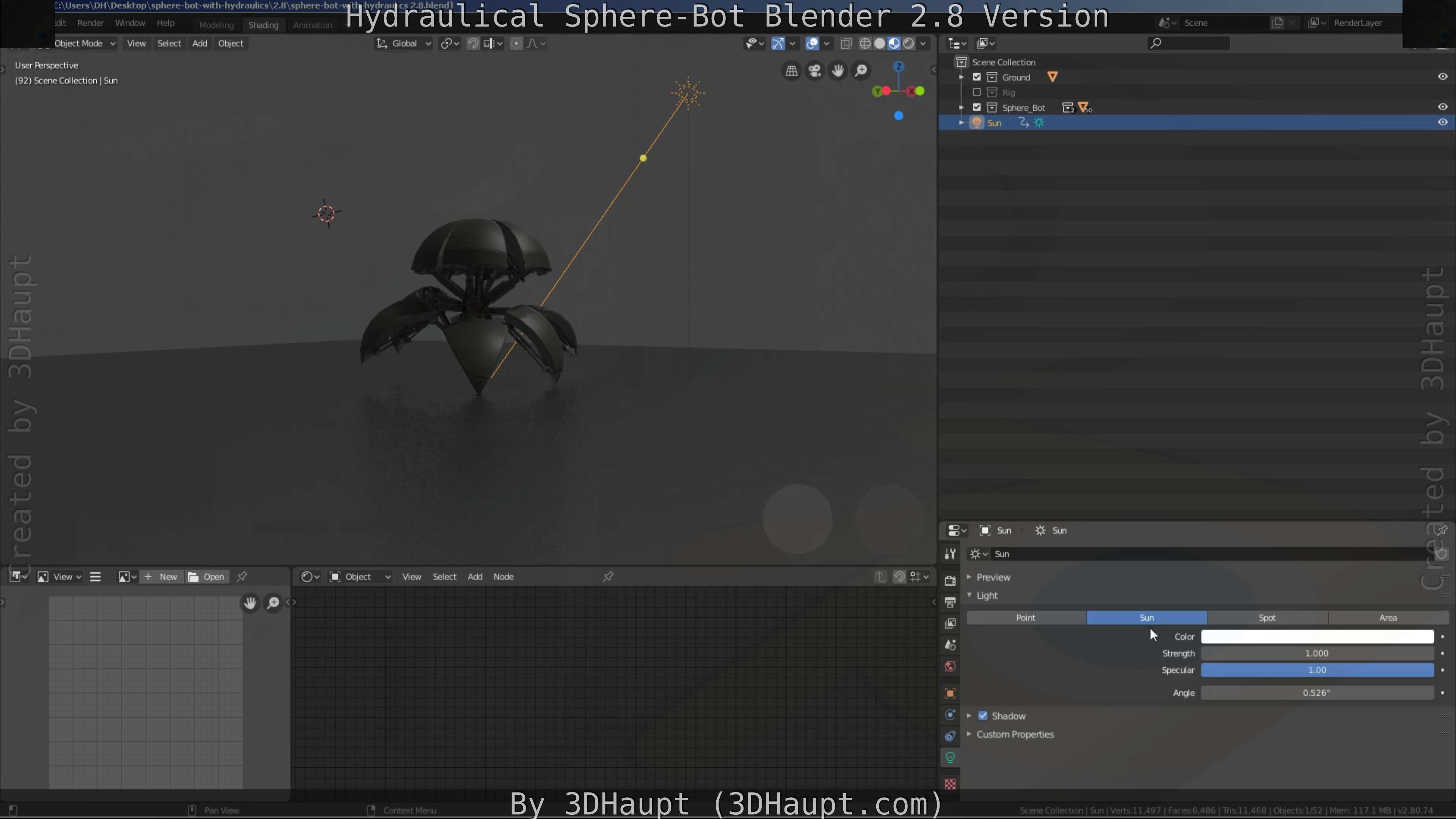
Task: Click the image editor zoom icon
Action: pyautogui.click(x=273, y=603)
